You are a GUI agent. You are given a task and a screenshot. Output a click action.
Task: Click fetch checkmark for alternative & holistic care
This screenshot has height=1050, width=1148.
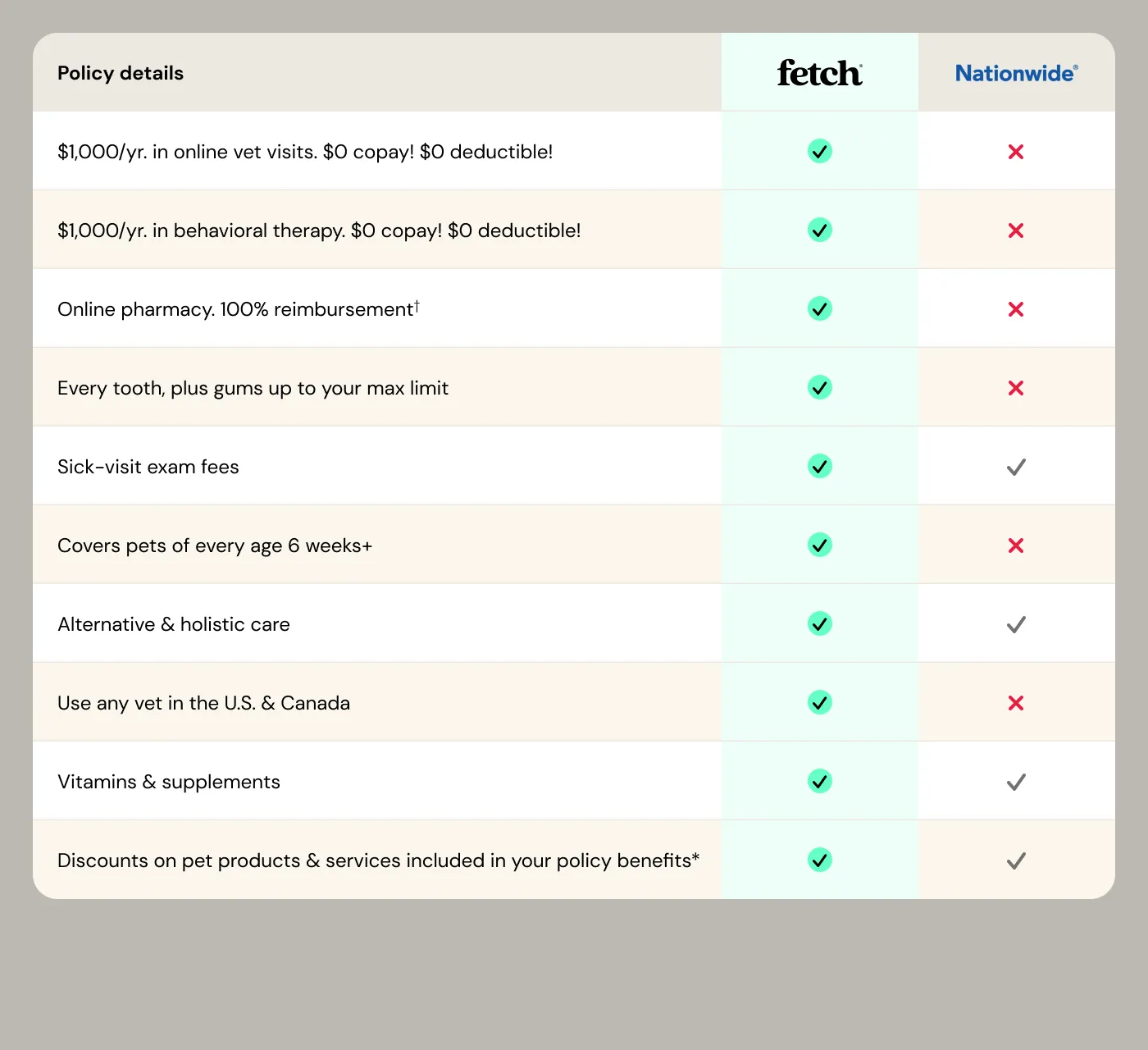click(x=820, y=623)
